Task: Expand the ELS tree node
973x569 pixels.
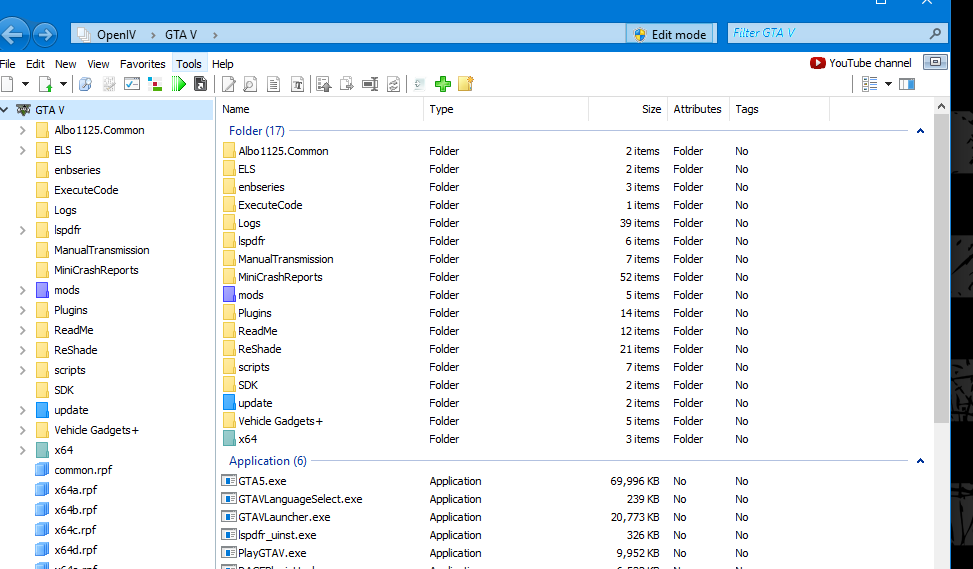Action: click(x=22, y=150)
